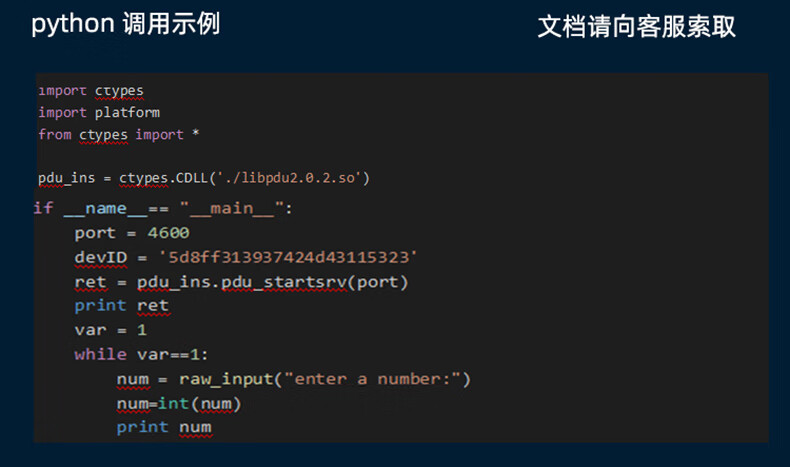Click the "int" conversion in "num=int(num)"
The image size is (790, 467).
178,403
